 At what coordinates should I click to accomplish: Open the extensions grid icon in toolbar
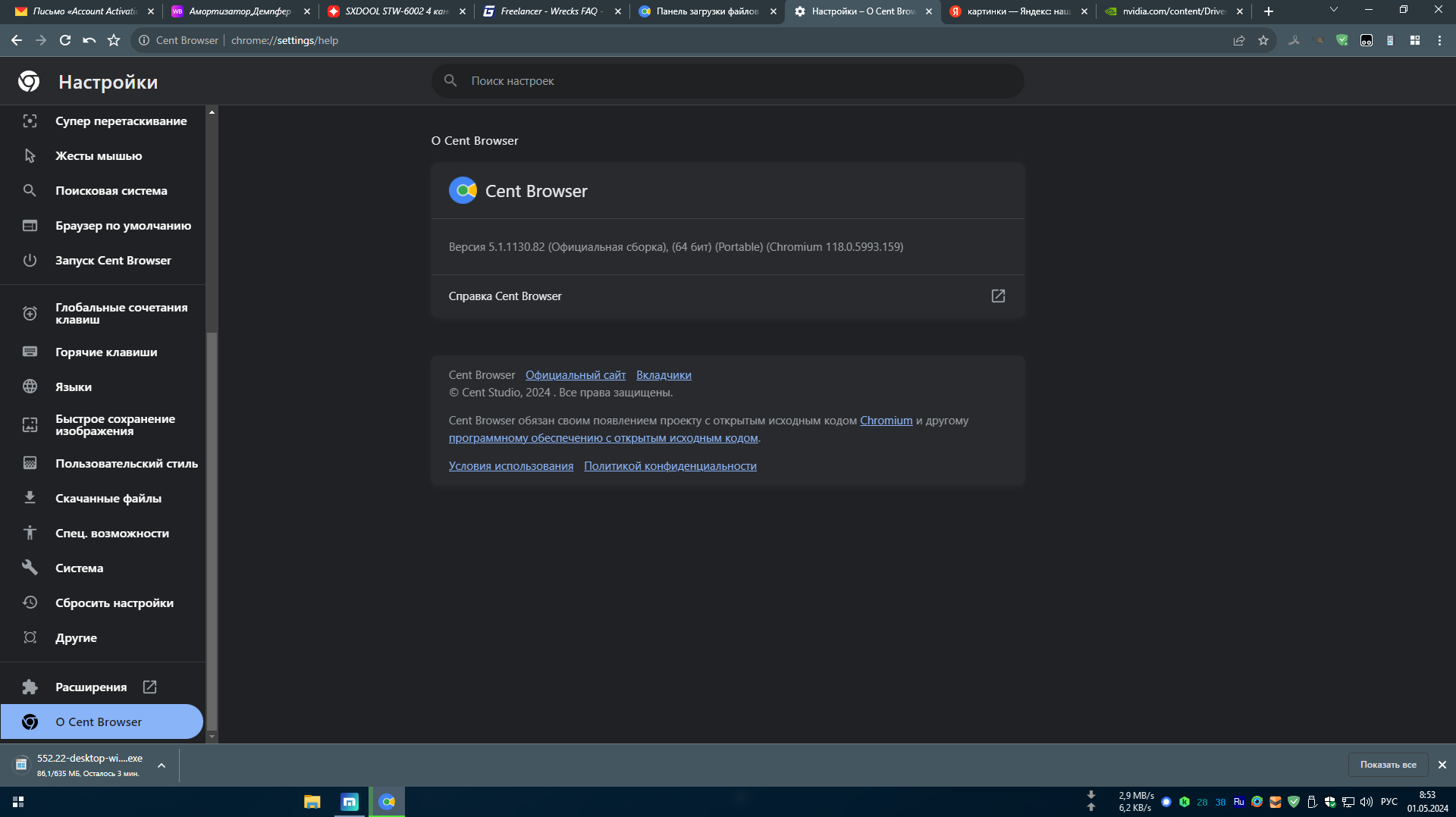[1415, 40]
